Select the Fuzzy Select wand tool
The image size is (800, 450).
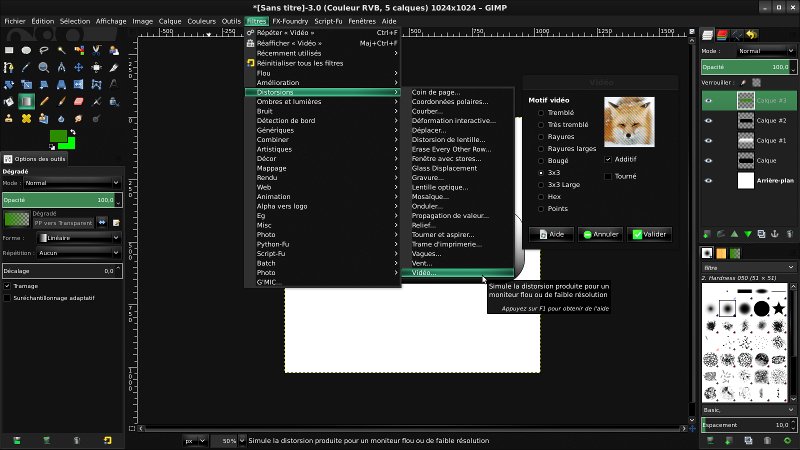tap(61, 50)
